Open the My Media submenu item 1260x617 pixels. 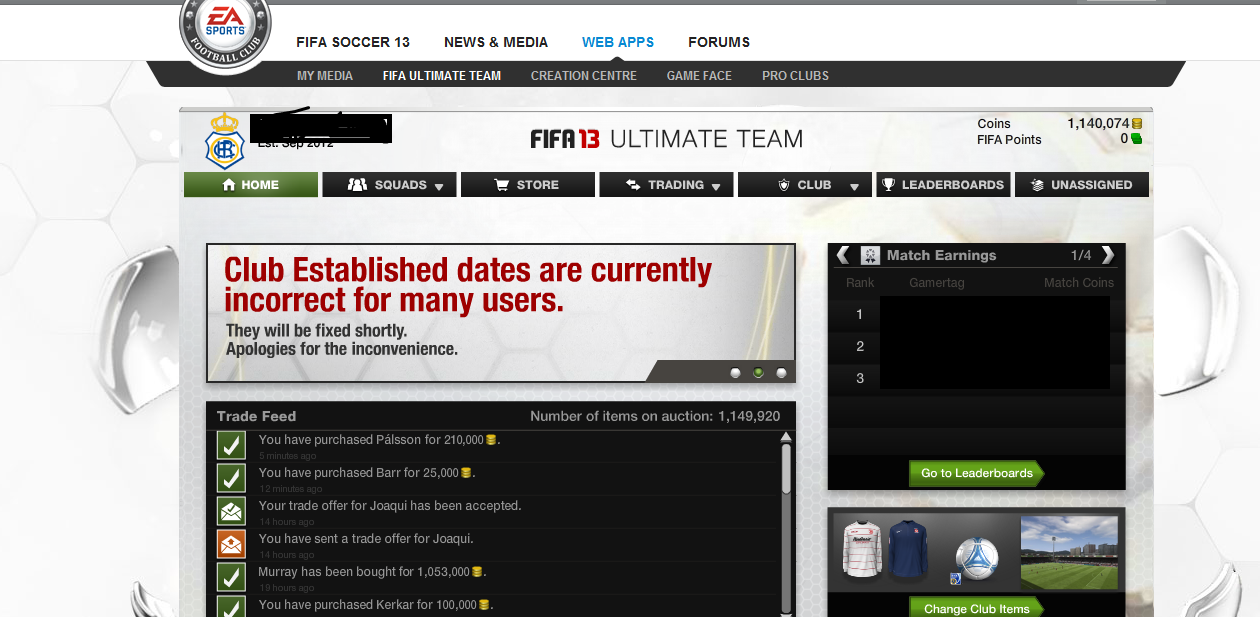325,76
